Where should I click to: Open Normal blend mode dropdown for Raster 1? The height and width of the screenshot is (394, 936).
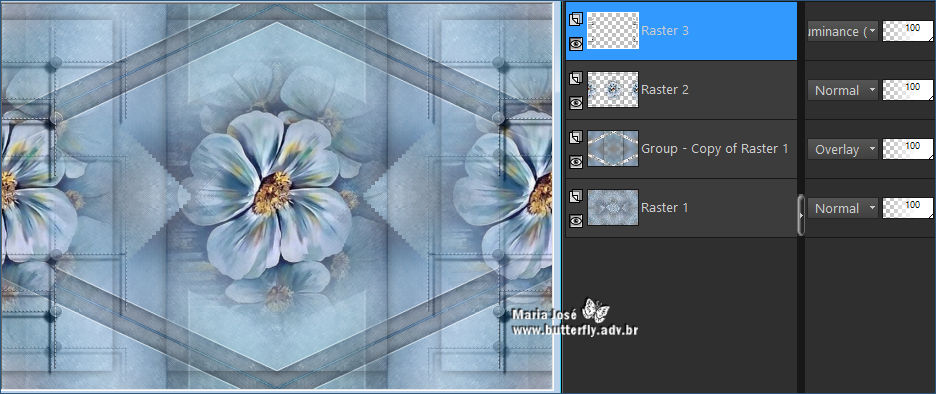(842, 208)
